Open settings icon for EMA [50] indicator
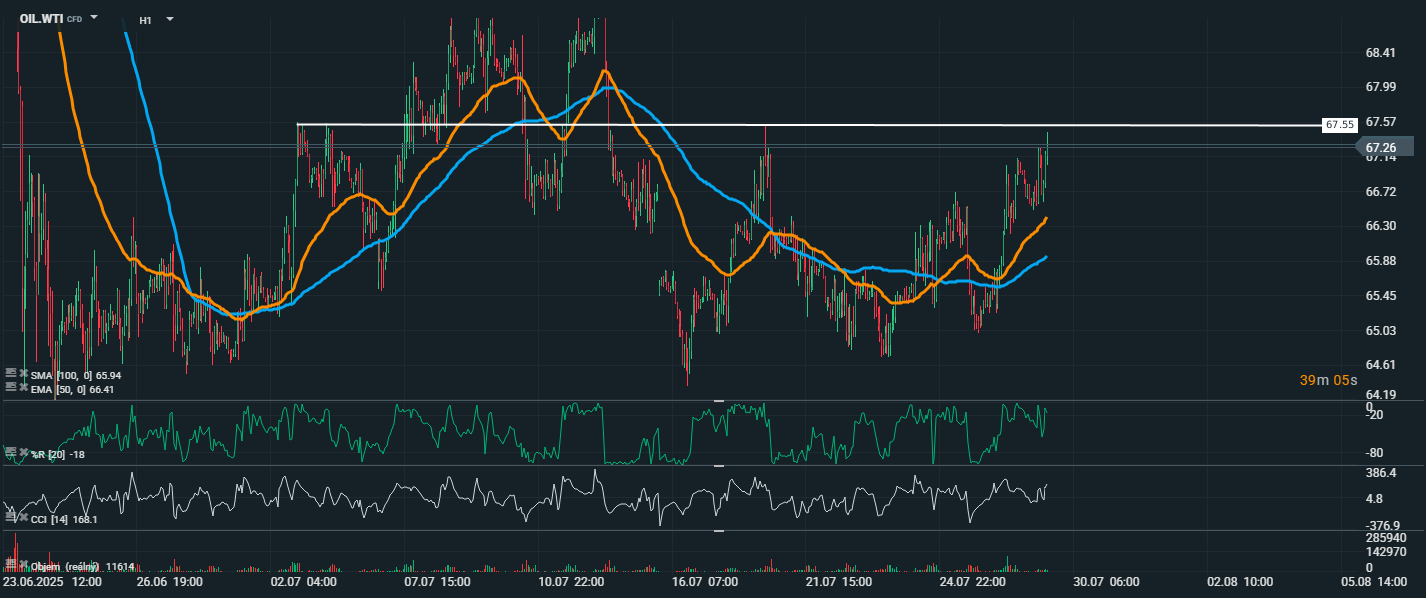 tap(11, 387)
